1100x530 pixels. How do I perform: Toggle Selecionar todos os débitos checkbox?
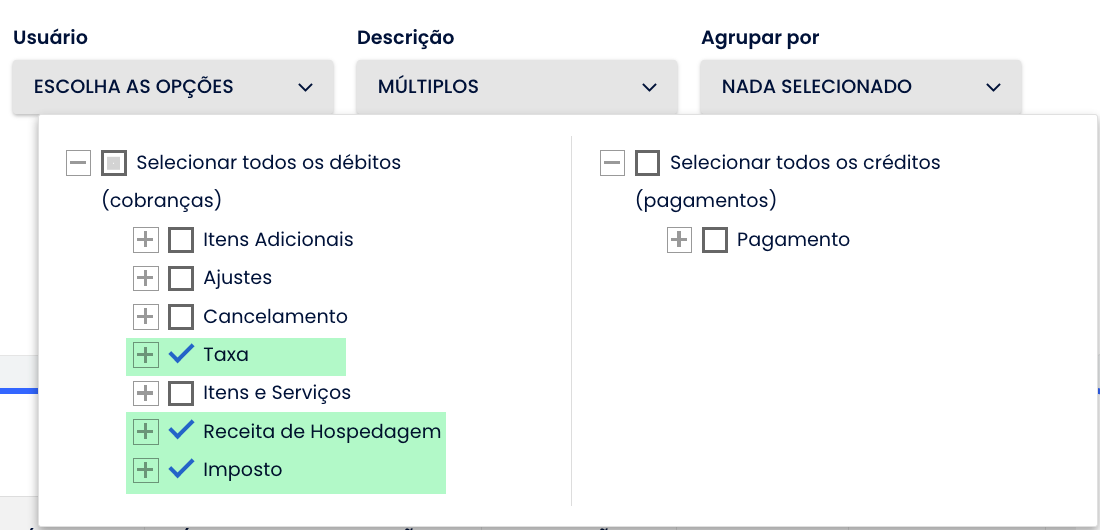click(114, 163)
